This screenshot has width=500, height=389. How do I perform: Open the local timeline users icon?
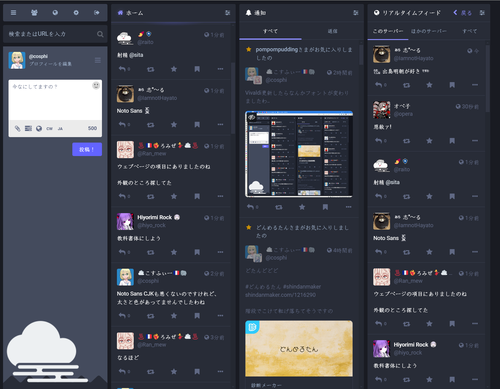click(x=34, y=13)
